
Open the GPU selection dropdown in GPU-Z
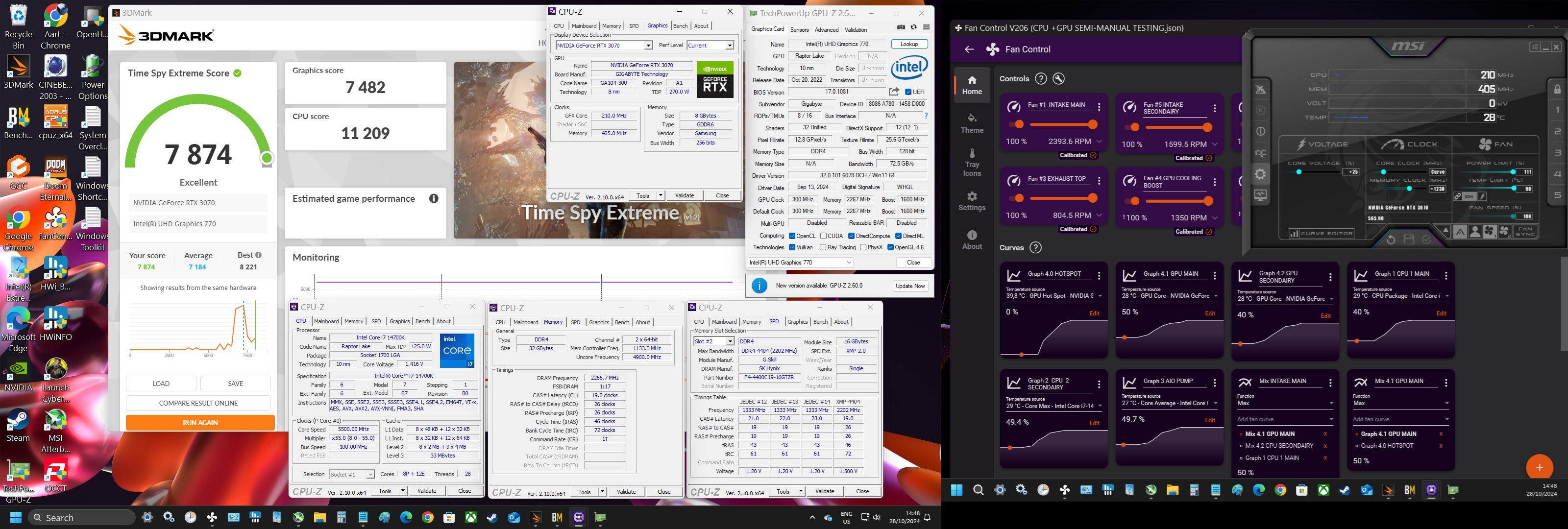click(x=800, y=263)
